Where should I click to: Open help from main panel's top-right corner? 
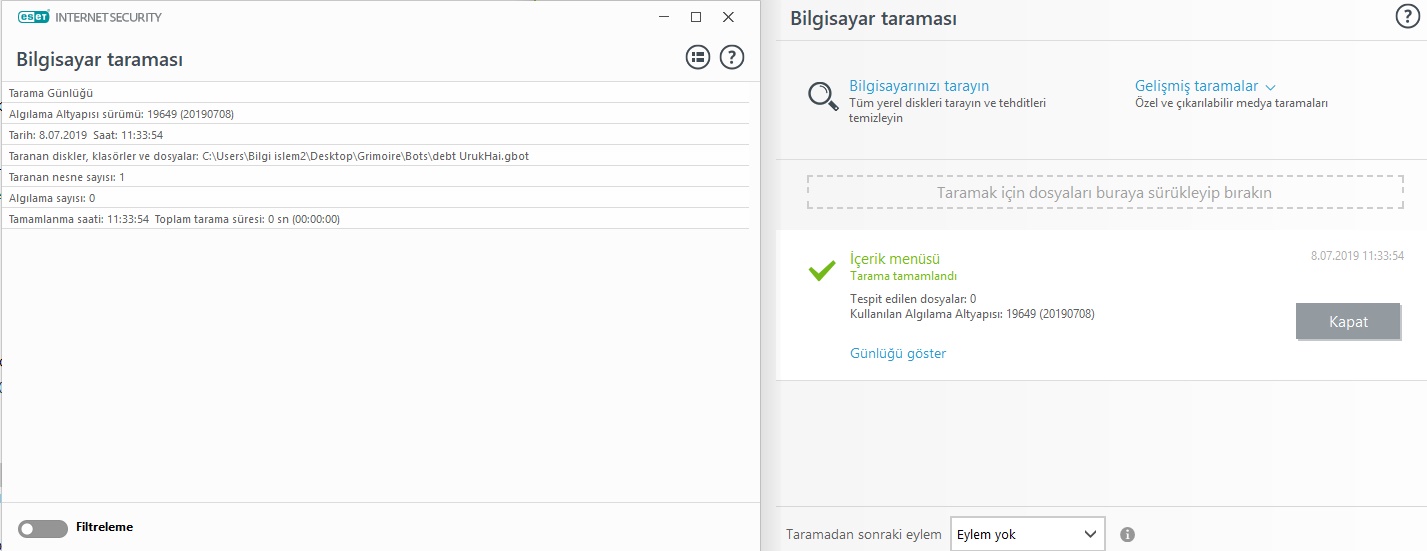pyautogui.click(x=1407, y=15)
